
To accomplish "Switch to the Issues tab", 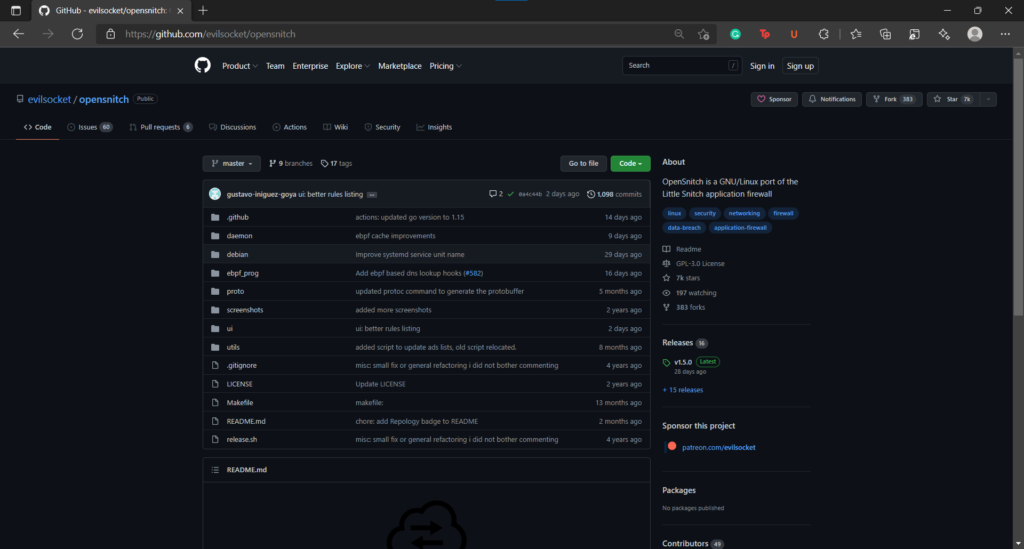I will click(89, 127).
